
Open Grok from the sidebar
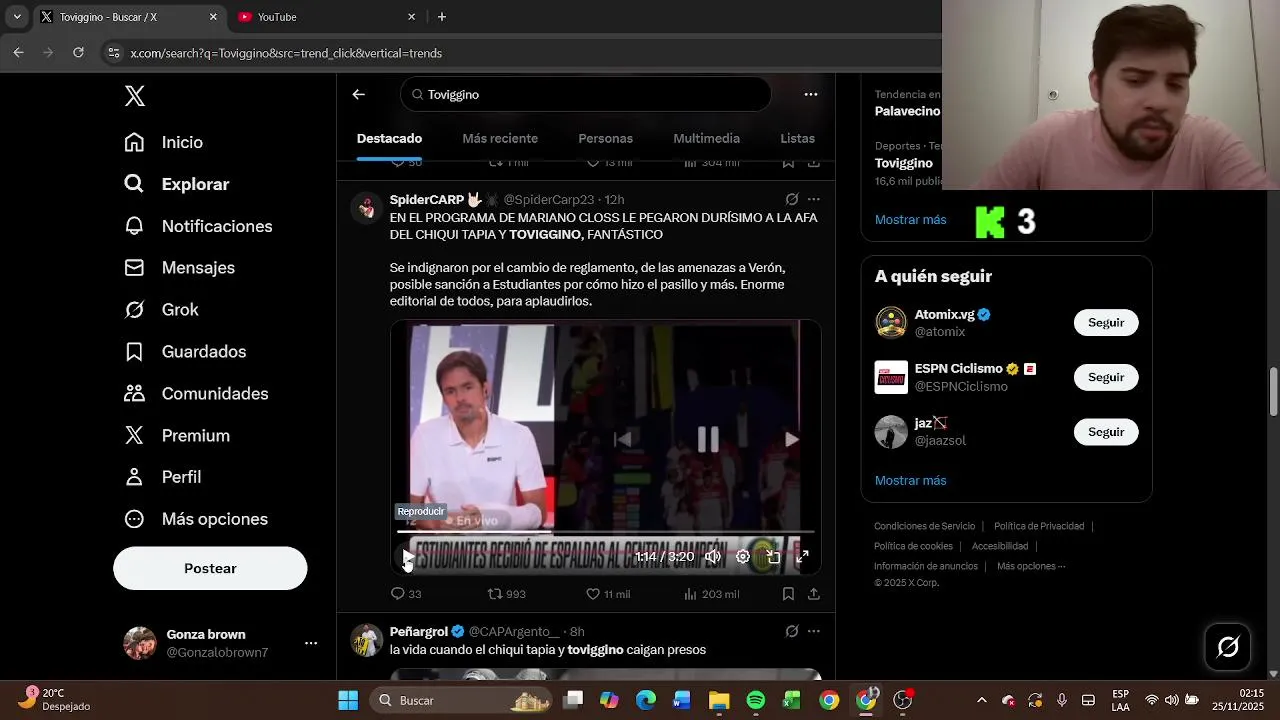click(x=161, y=310)
